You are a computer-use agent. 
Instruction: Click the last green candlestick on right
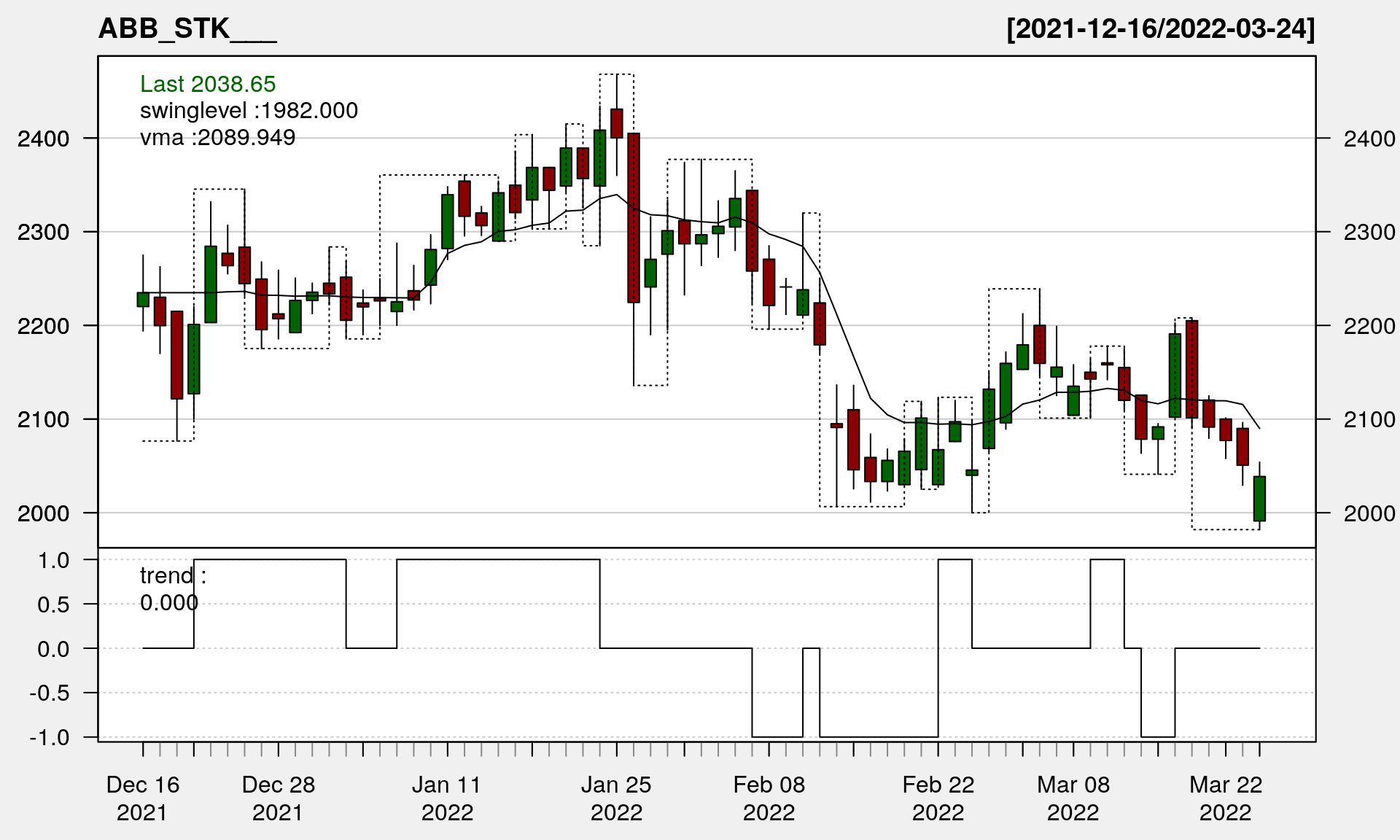pyautogui.click(x=1259, y=499)
